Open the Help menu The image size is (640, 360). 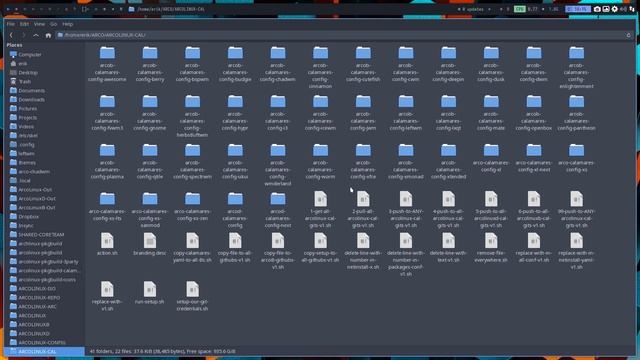tap(68, 24)
